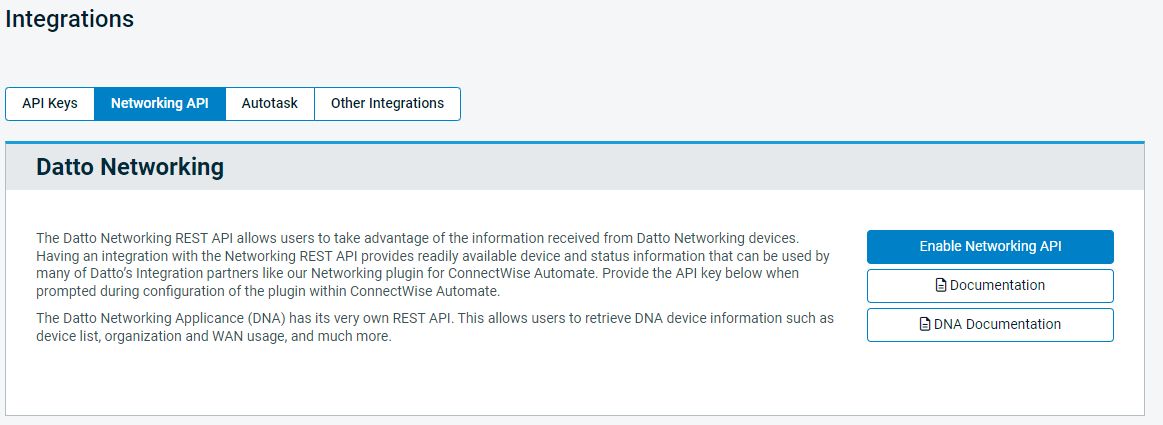Click the Datto Networking panel title
The height and width of the screenshot is (425, 1163).
pyautogui.click(x=130, y=167)
